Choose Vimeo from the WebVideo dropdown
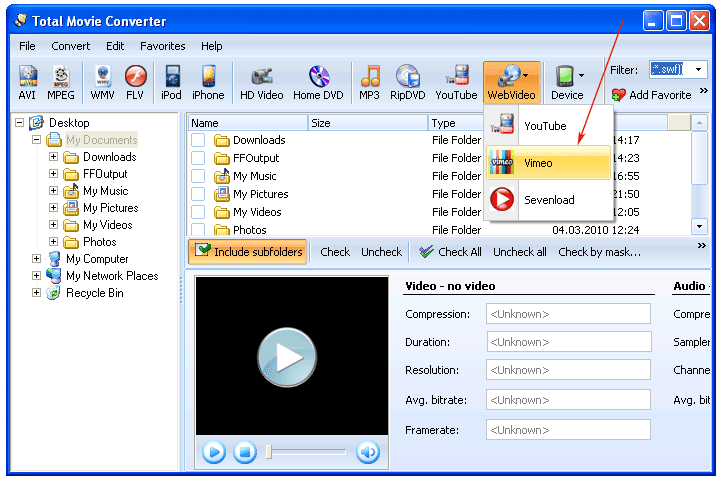The height and width of the screenshot is (480, 719). (x=548, y=163)
